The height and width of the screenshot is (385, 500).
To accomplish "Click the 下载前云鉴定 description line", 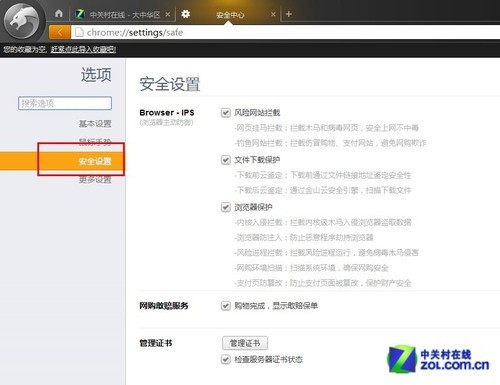I will (x=323, y=175).
